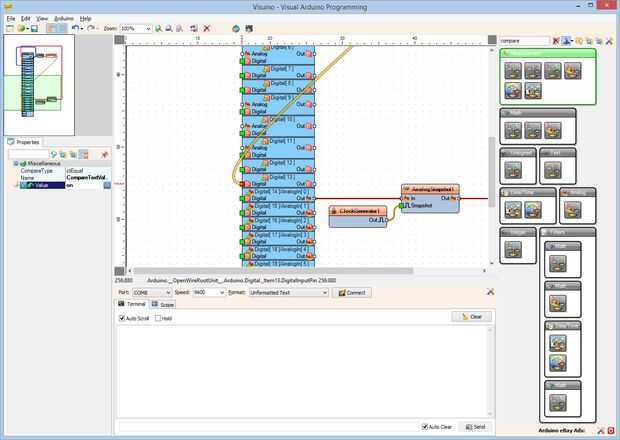Open the Arduino menu
The image size is (620, 440).
64,19
